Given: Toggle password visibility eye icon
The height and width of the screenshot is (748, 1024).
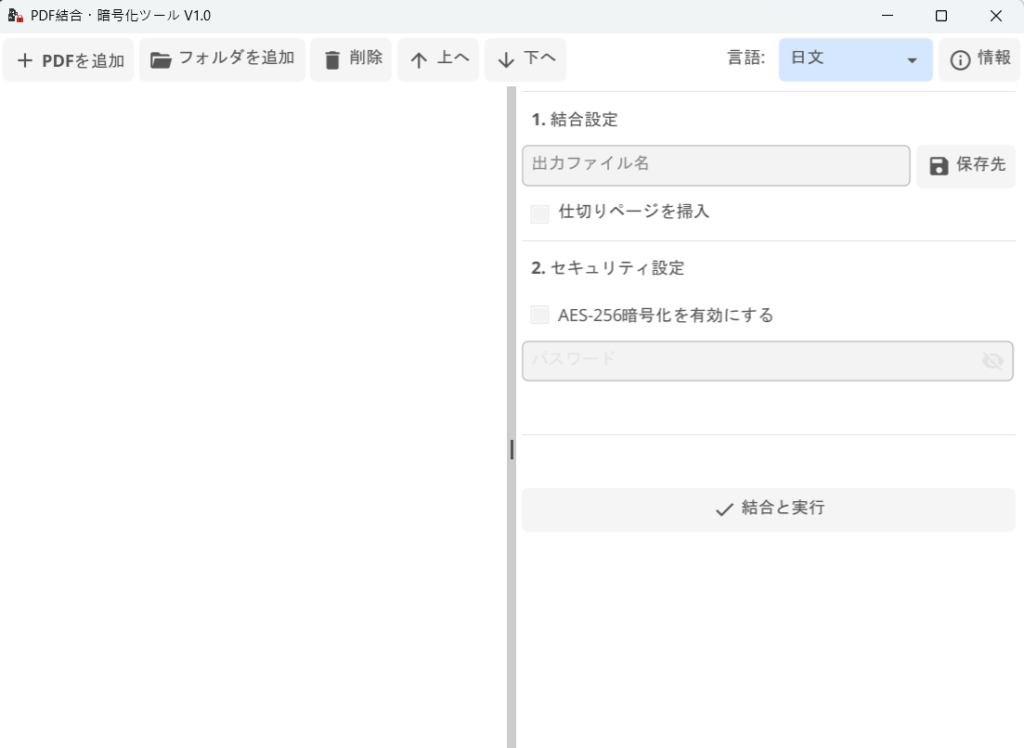Looking at the screenshot, I should click(x=992, y=361).
